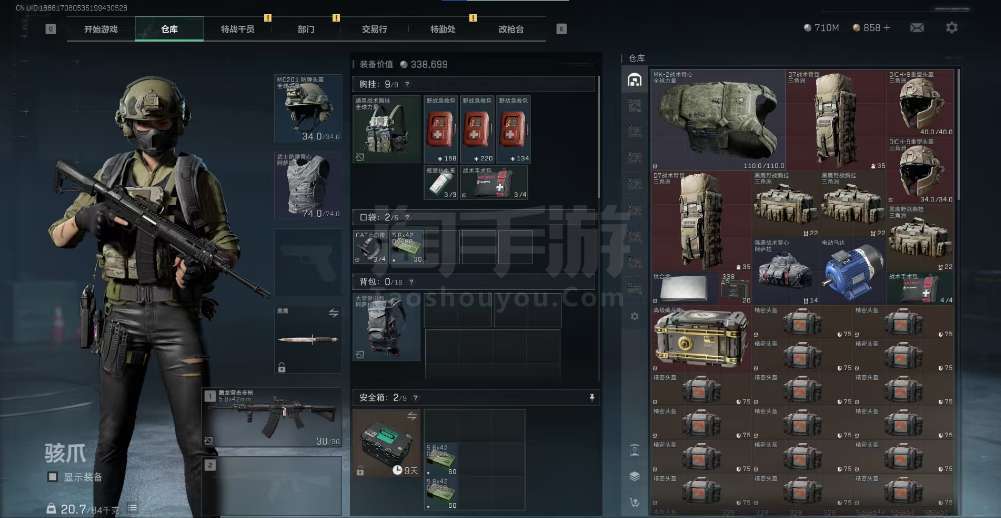Expand the weight details list icon

131,509
